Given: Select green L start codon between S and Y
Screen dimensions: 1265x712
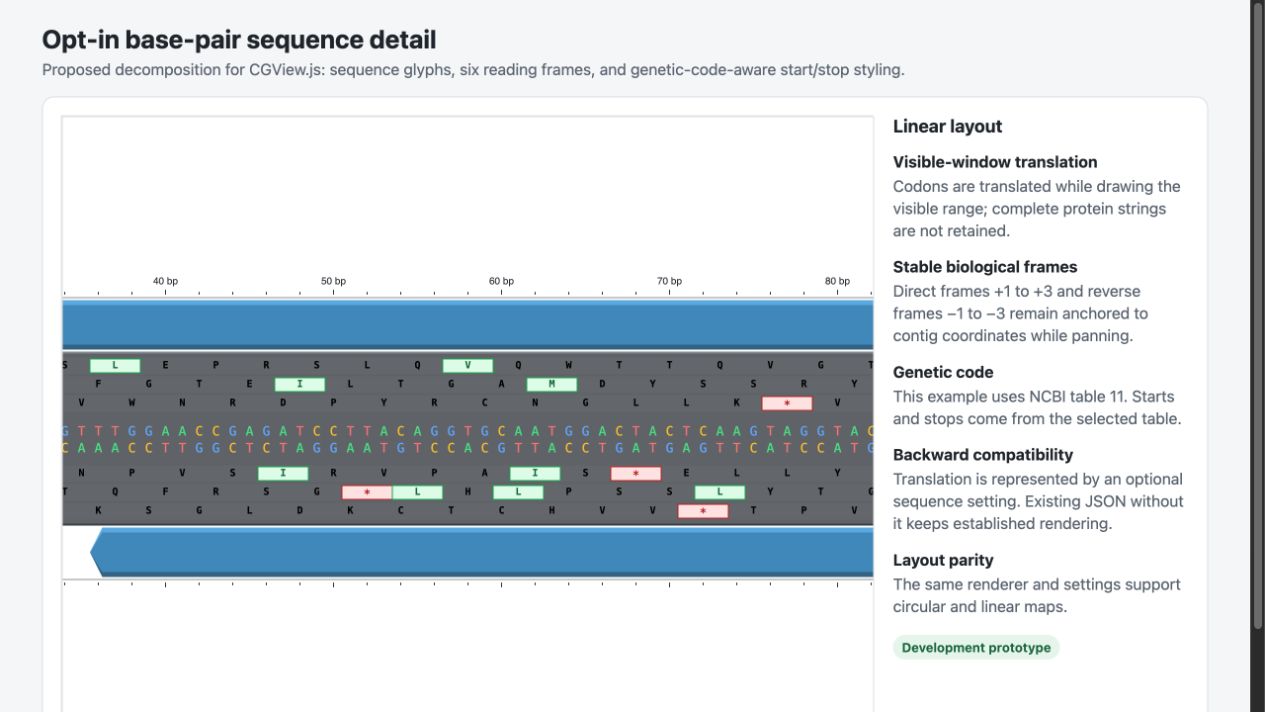Looking at the screenshot, I should pos(720,492).
